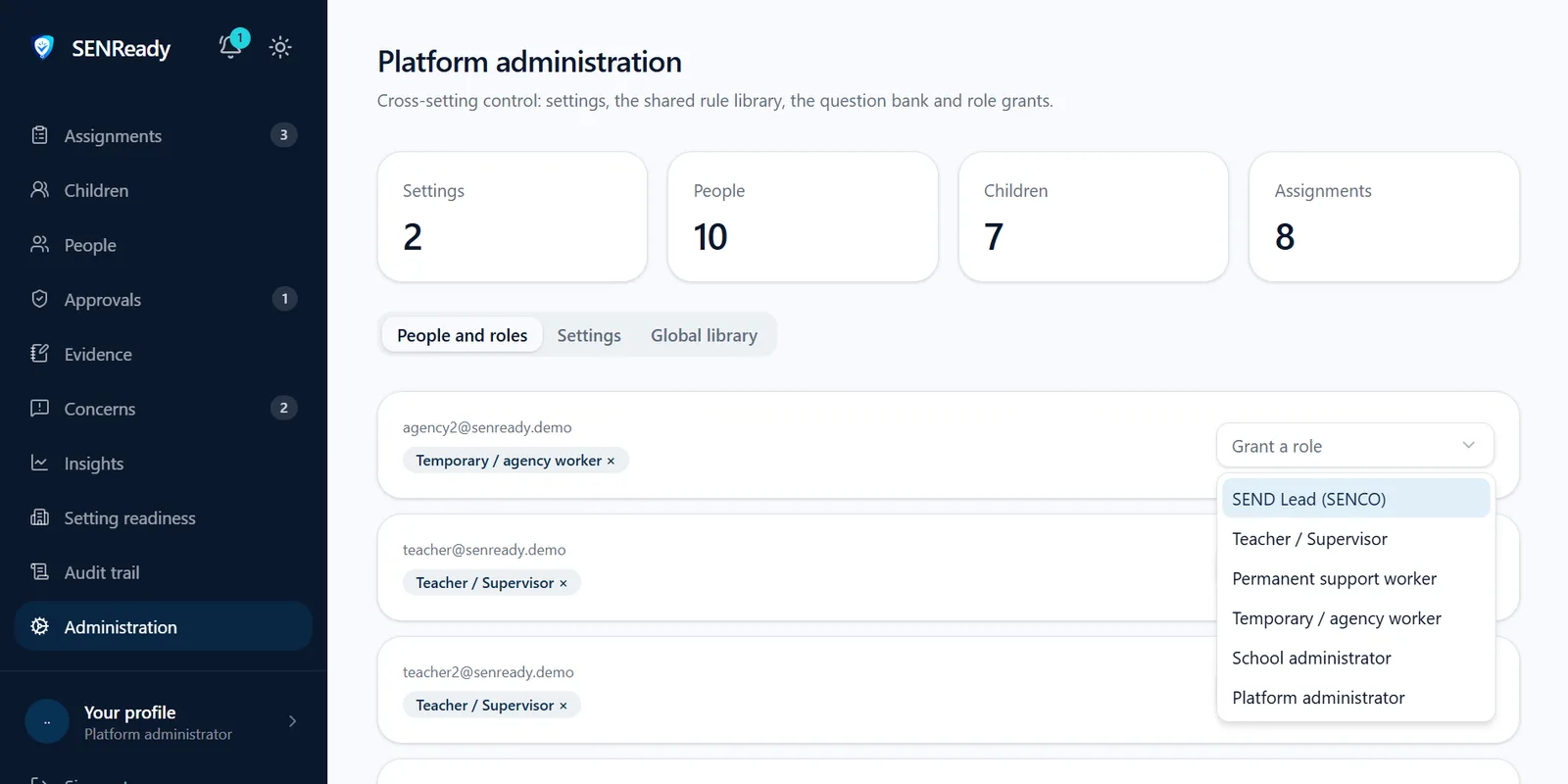Switch to the Settings tab
The image size is (1568, 784).
(x=589, y=335)
